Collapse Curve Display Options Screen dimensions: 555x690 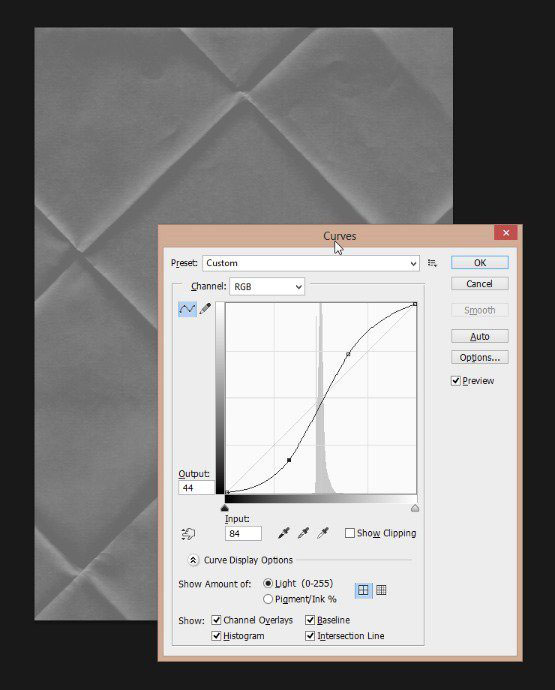pyautogui.click(x=193, y=560)
